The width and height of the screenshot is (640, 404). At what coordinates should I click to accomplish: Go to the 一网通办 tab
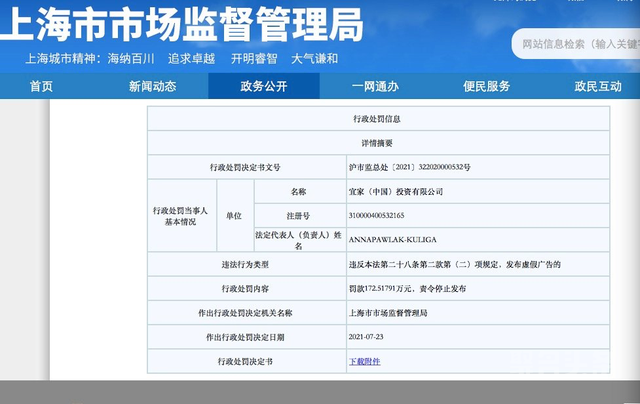pos(375,86)
